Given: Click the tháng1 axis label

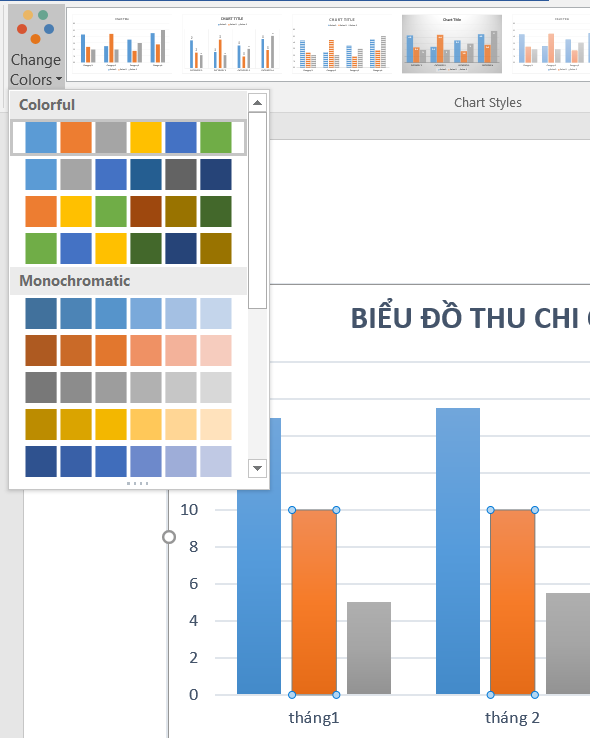Looking at the screenshot, I should coord(314,718).
